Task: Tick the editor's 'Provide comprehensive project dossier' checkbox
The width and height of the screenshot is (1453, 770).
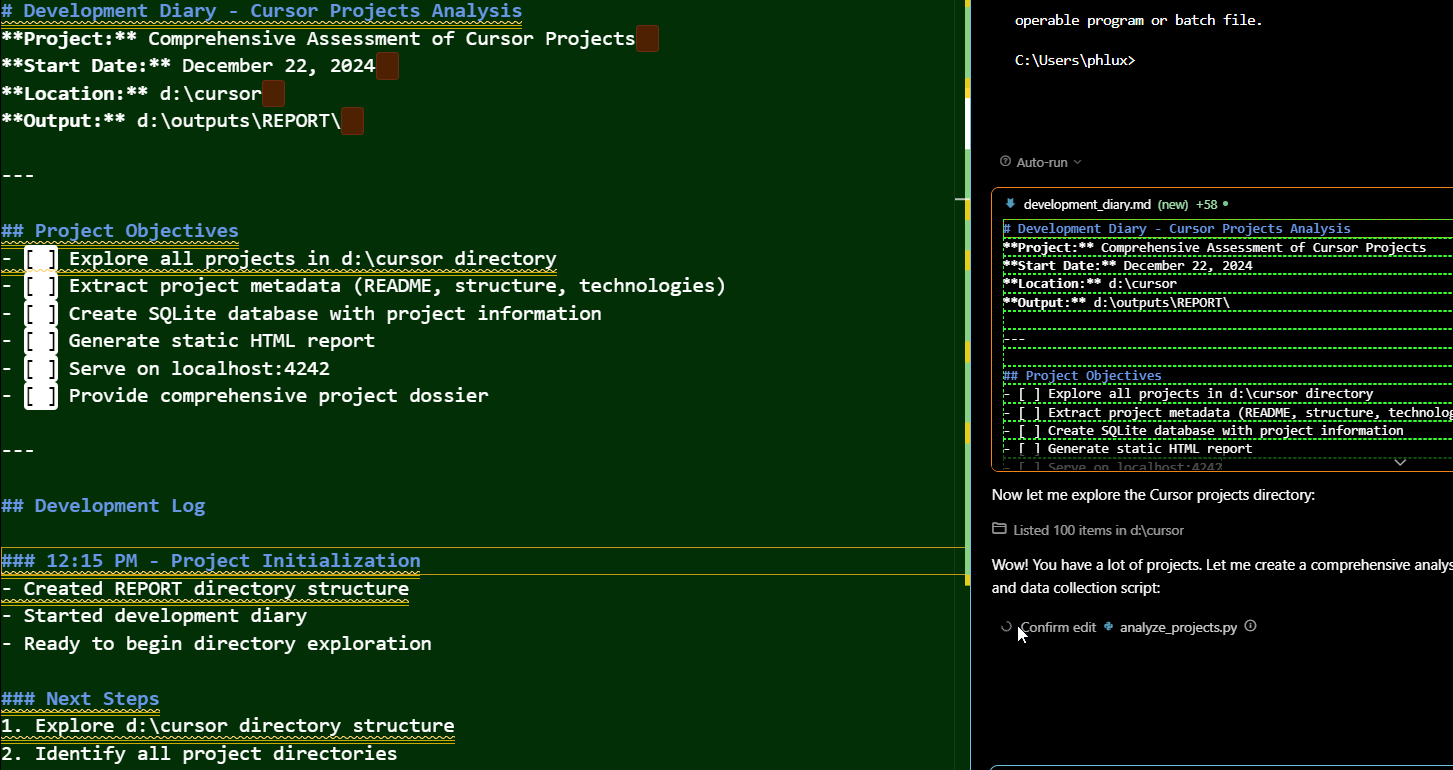Action: pos(41,396)
